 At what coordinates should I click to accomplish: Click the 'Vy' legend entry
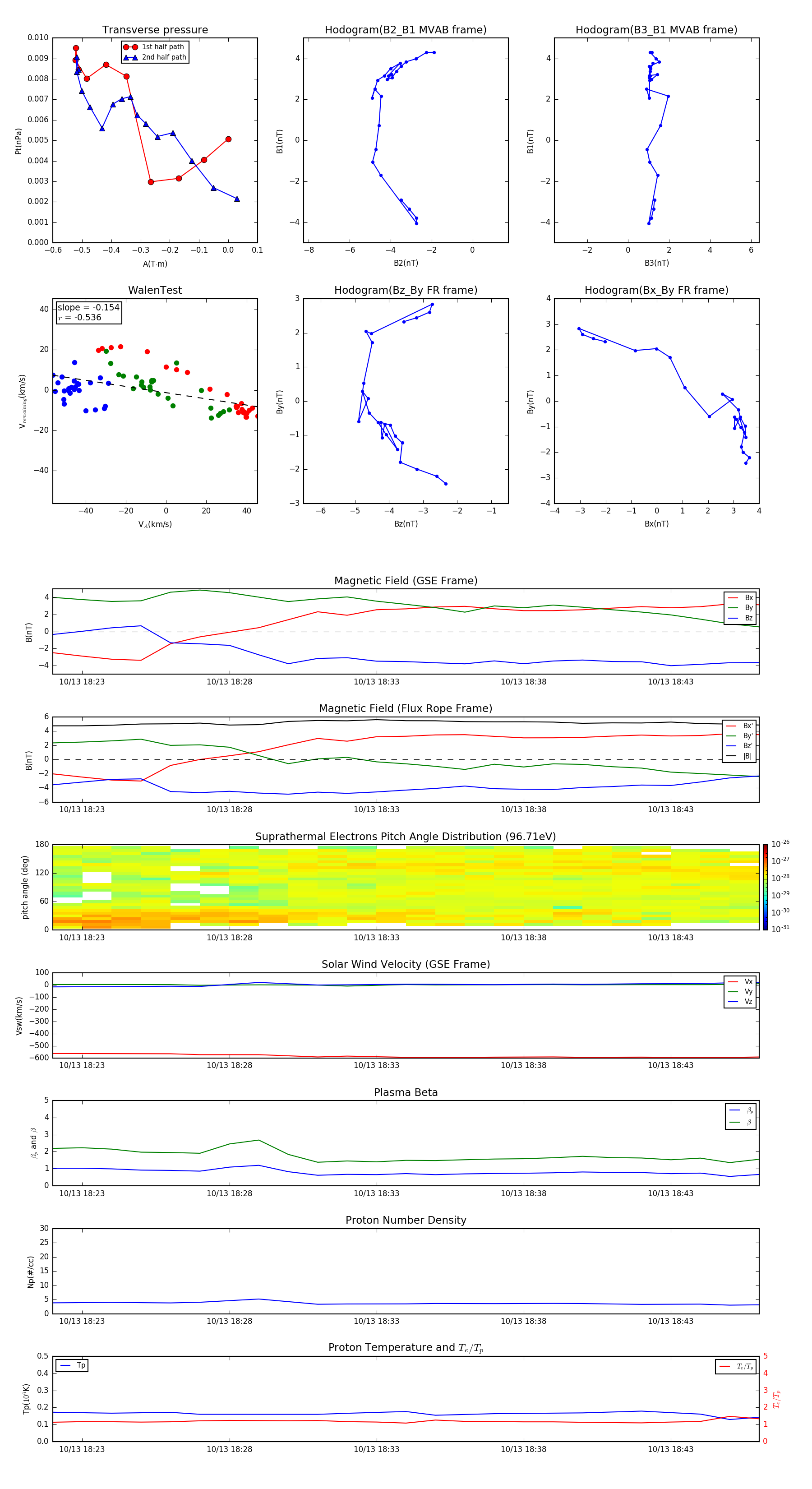(x=741, y=991)
